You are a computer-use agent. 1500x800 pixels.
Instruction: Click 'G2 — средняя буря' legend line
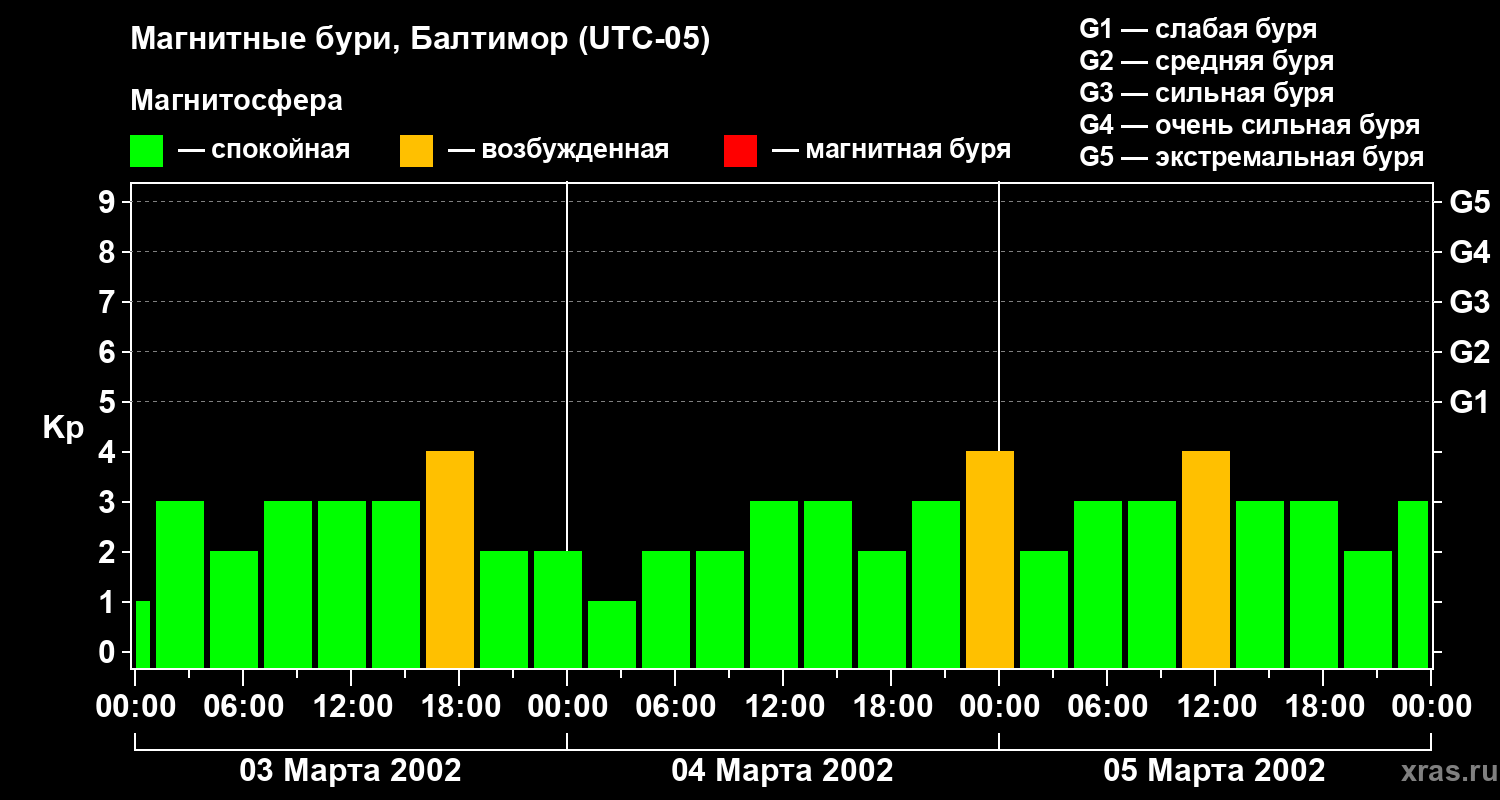(x=1206, y=61)
